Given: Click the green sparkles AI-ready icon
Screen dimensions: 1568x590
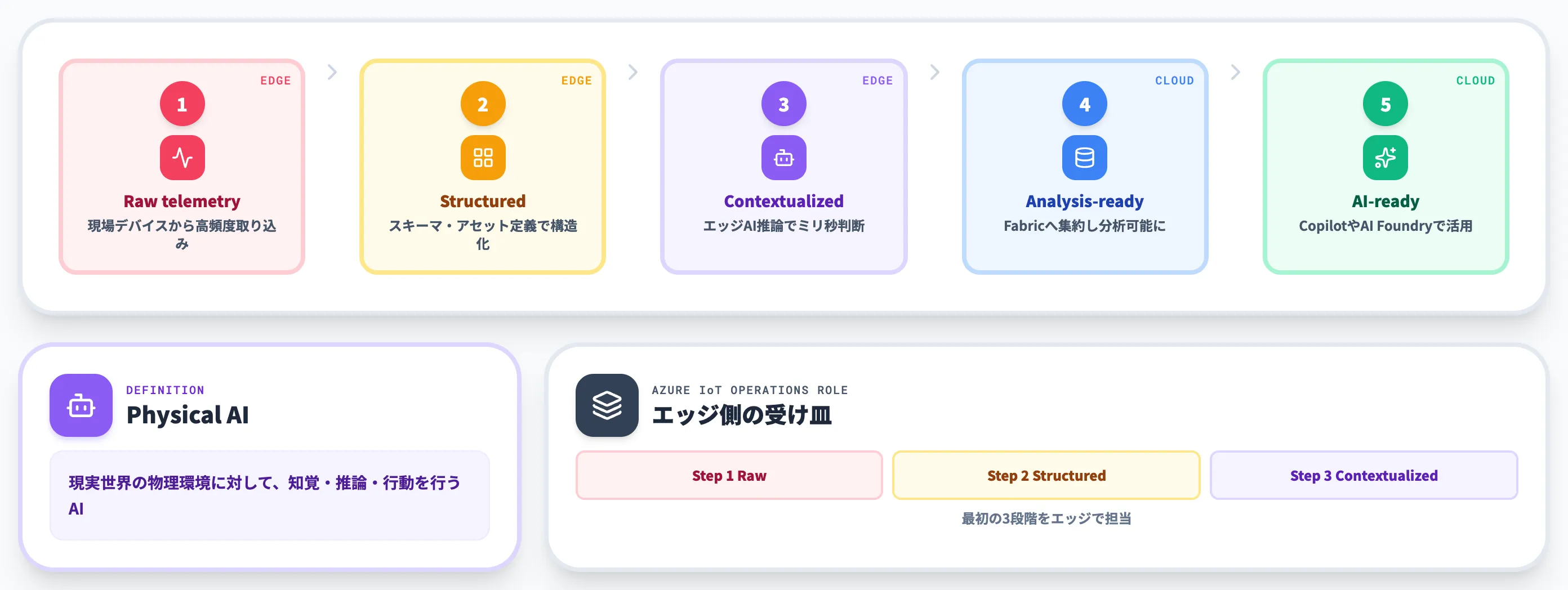Looking at the screenshot, I should tap(1385, 158).
